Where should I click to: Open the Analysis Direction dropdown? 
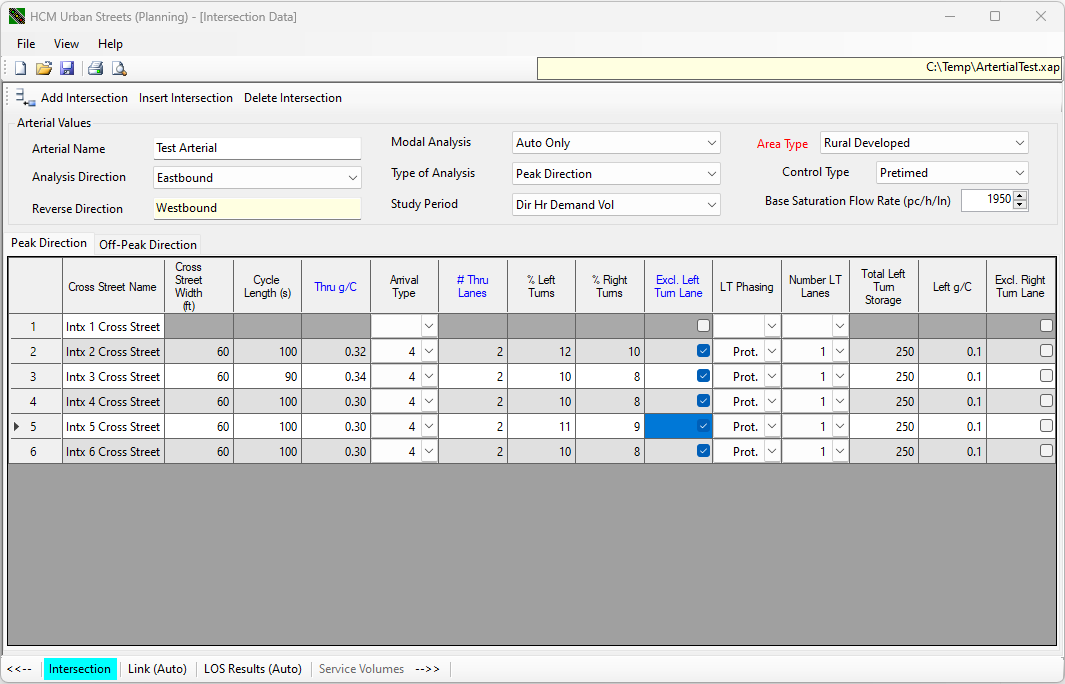pyautogui.click(x=352, y=178)
